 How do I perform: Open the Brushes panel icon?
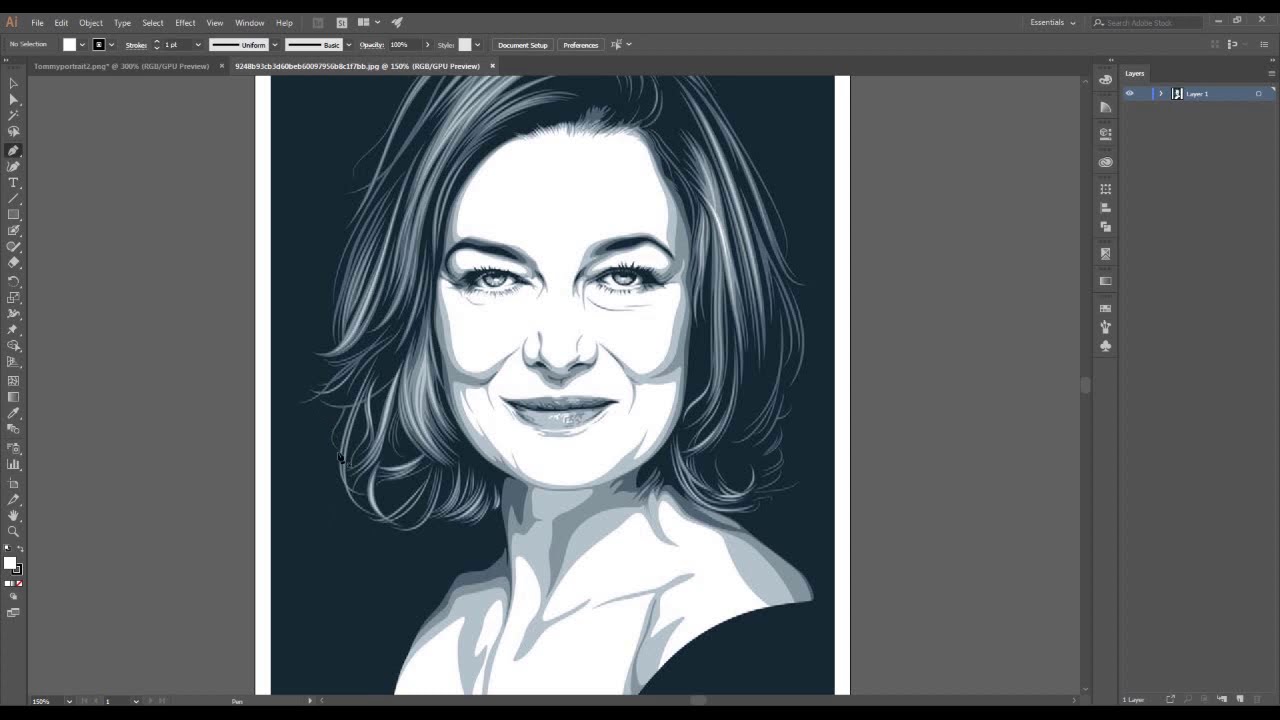pyautogui.click(x=1105, y=327)
